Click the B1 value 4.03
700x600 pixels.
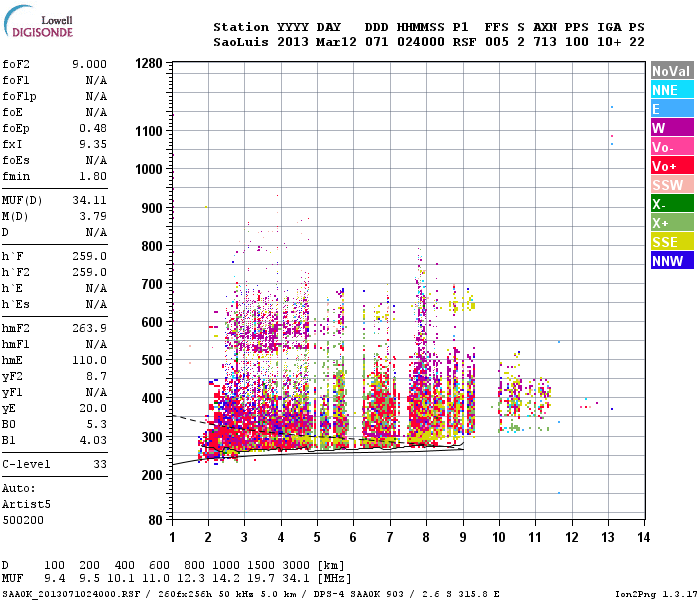[93, 441]
